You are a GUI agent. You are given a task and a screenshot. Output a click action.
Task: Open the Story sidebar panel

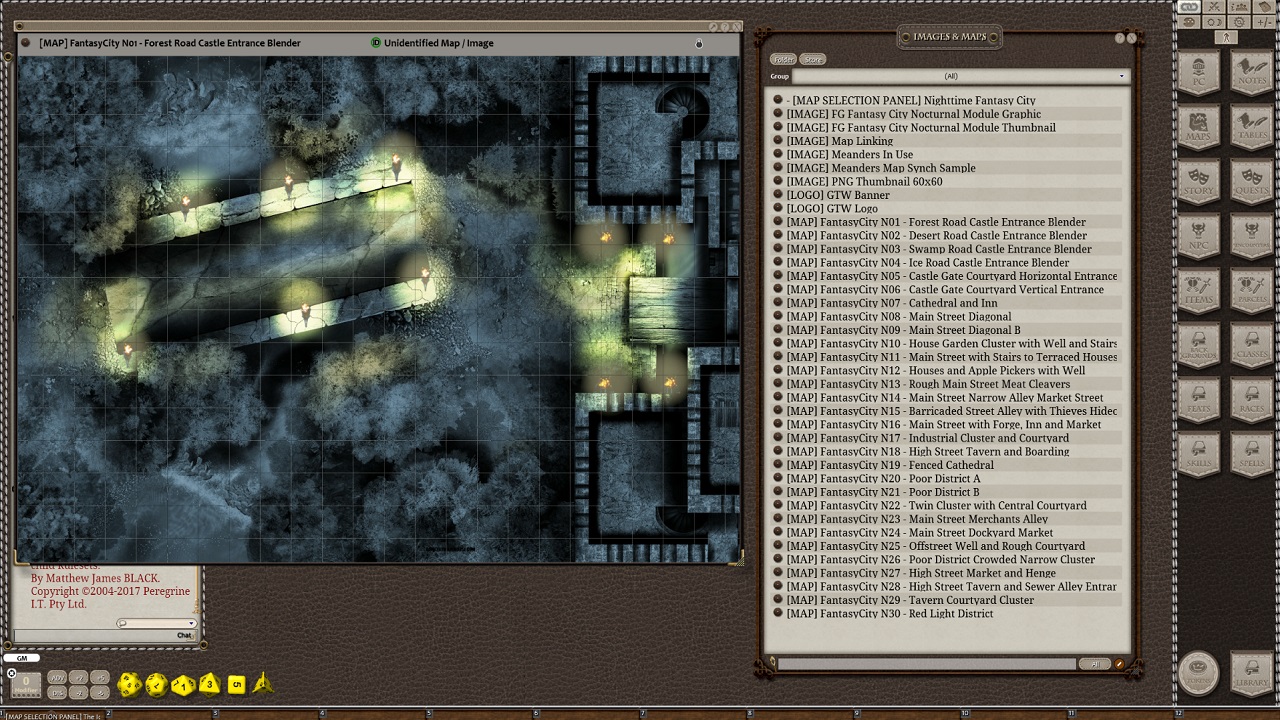pos(1198,186)
